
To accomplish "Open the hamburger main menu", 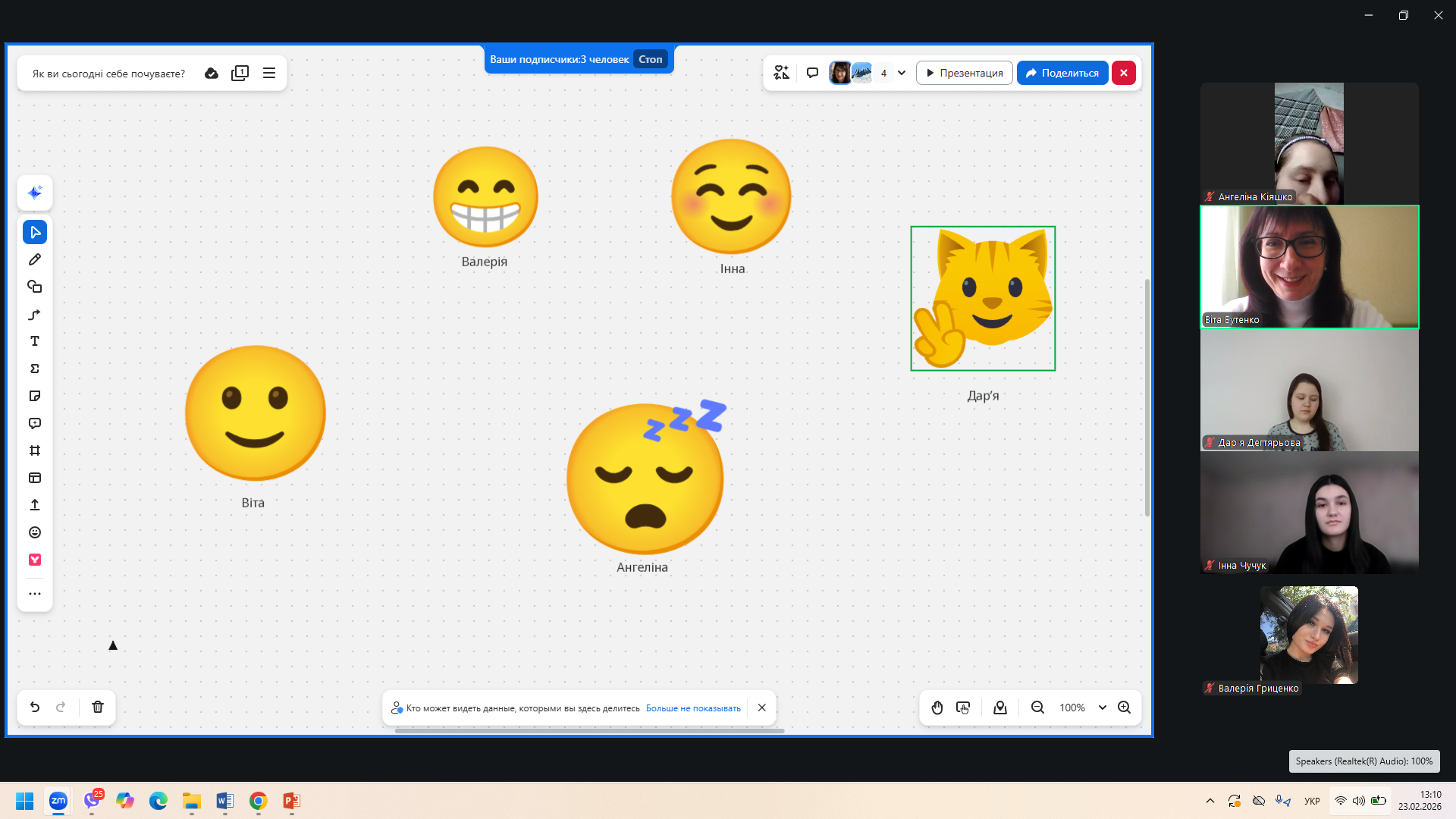I will point(269,73).
